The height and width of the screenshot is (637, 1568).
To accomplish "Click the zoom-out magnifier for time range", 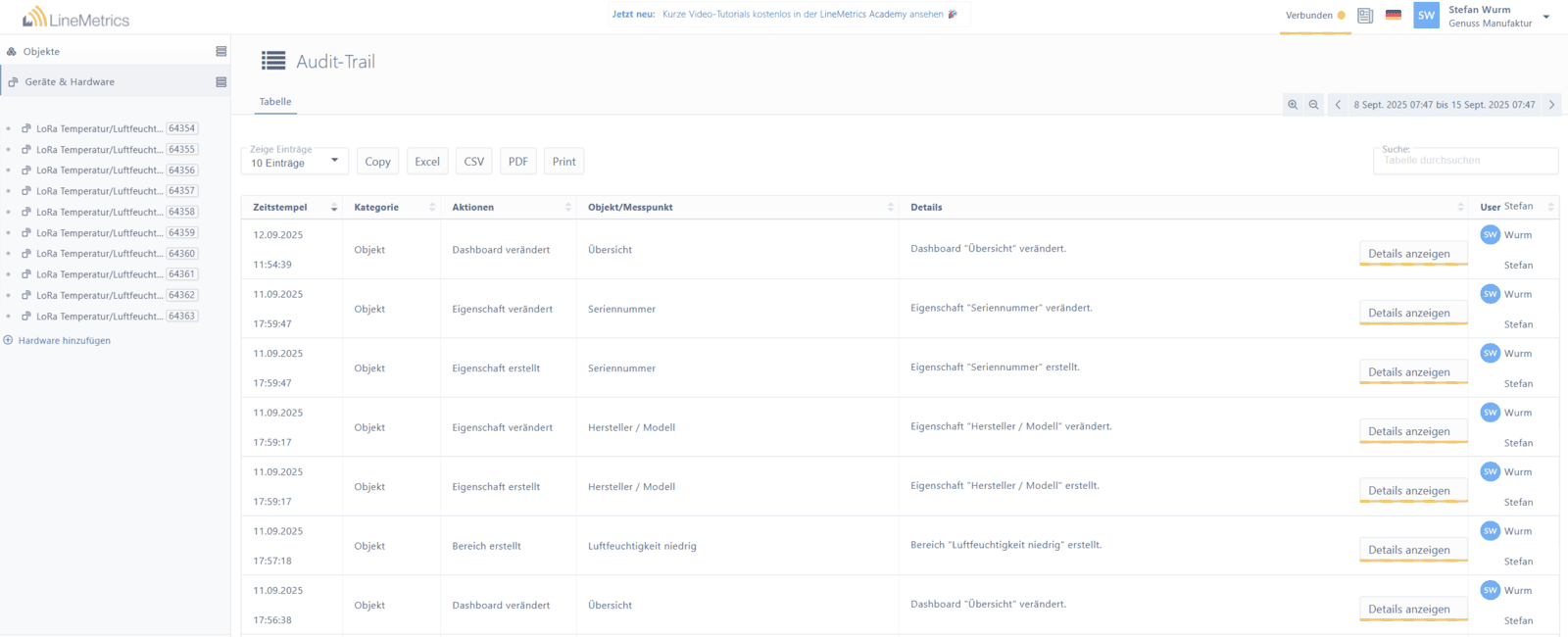I will (x=1314, y=105).
